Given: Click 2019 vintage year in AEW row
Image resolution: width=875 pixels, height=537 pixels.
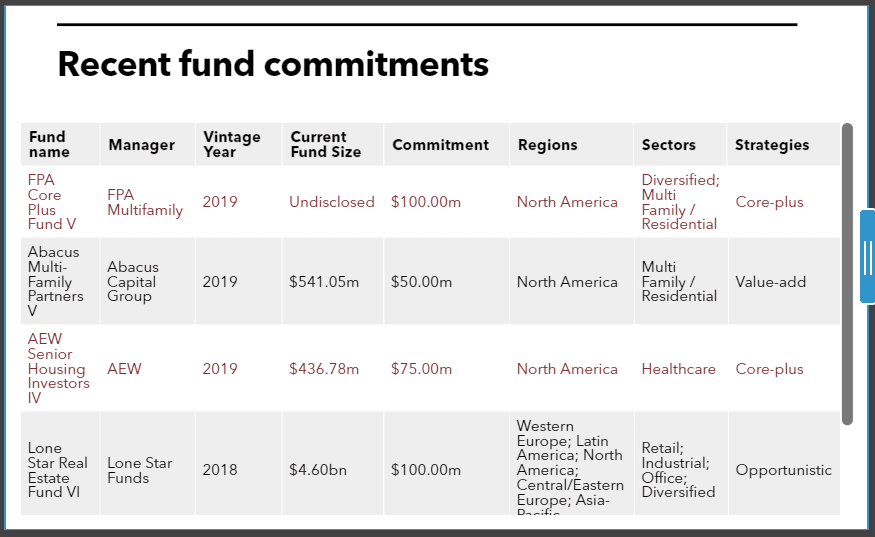Looking at the screenshot, I should 220,369.
